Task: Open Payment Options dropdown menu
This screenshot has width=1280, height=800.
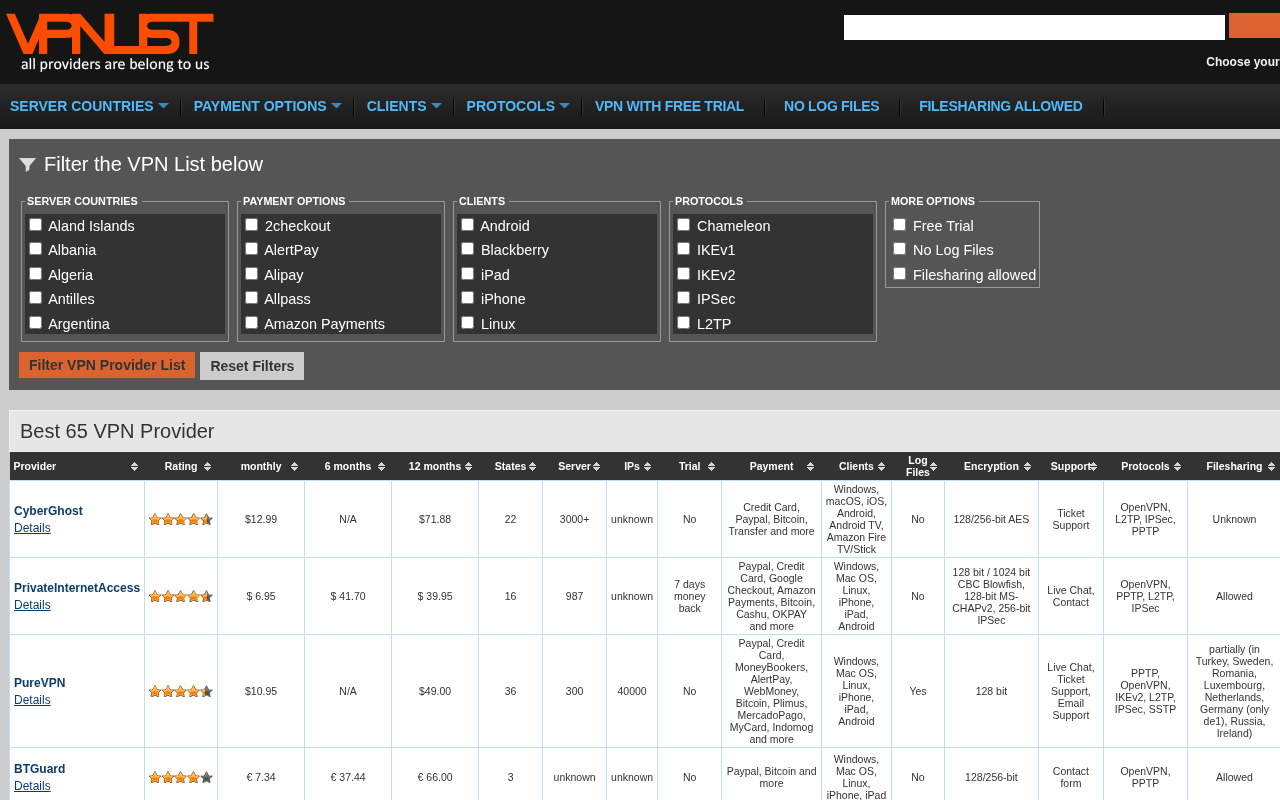Action: [x=268, y=106]
